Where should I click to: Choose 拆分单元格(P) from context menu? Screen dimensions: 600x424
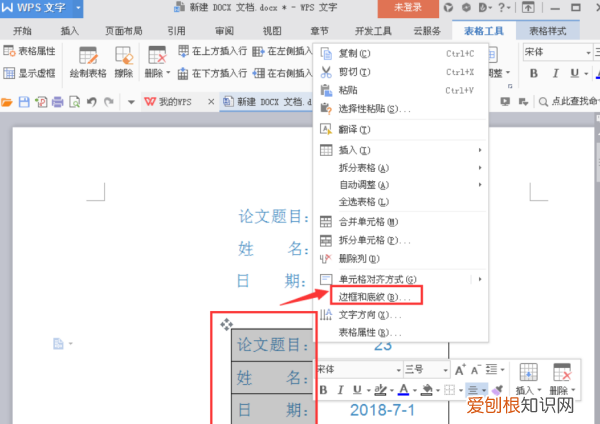401,240
